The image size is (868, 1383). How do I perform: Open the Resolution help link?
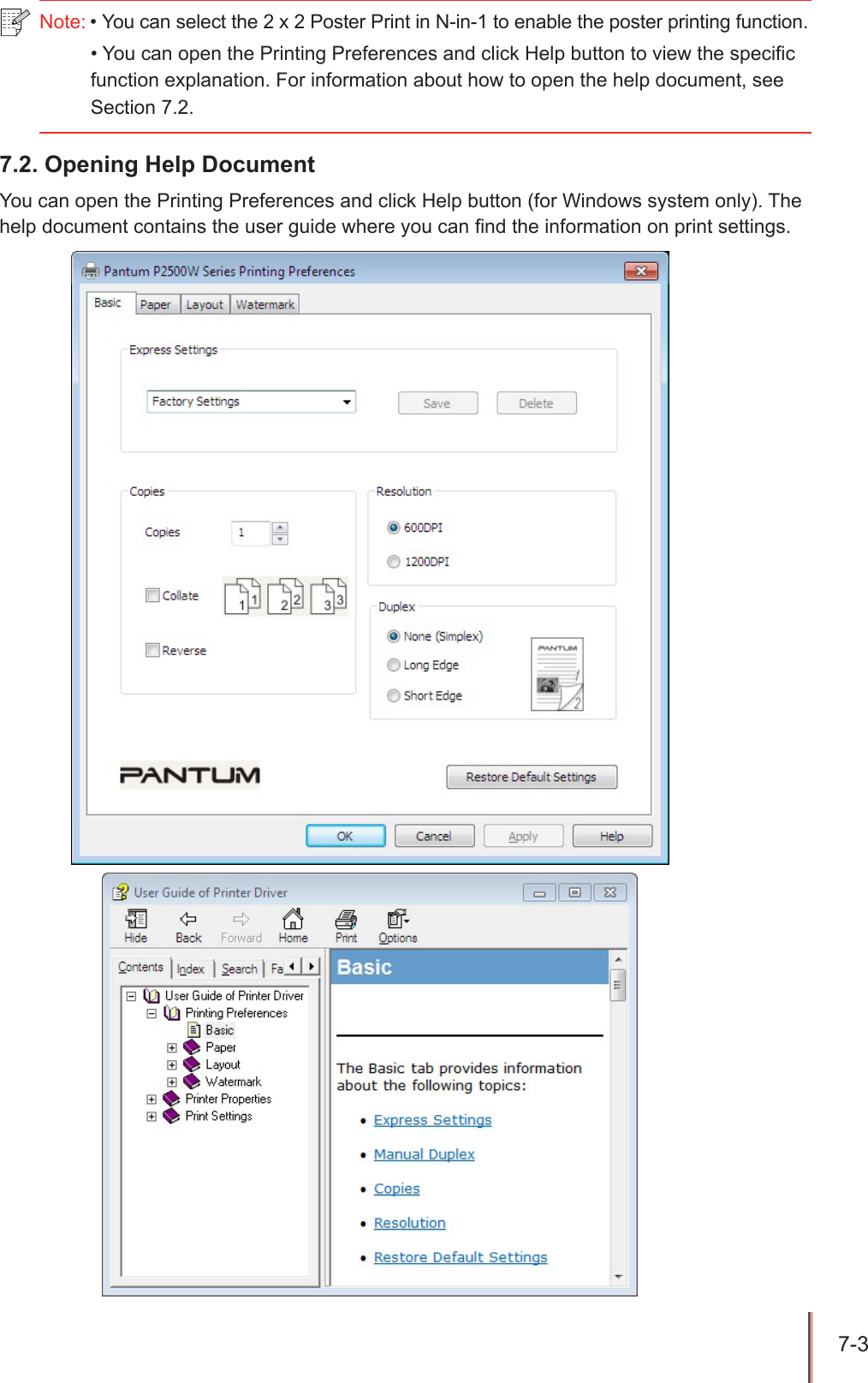coord(409,1223)
